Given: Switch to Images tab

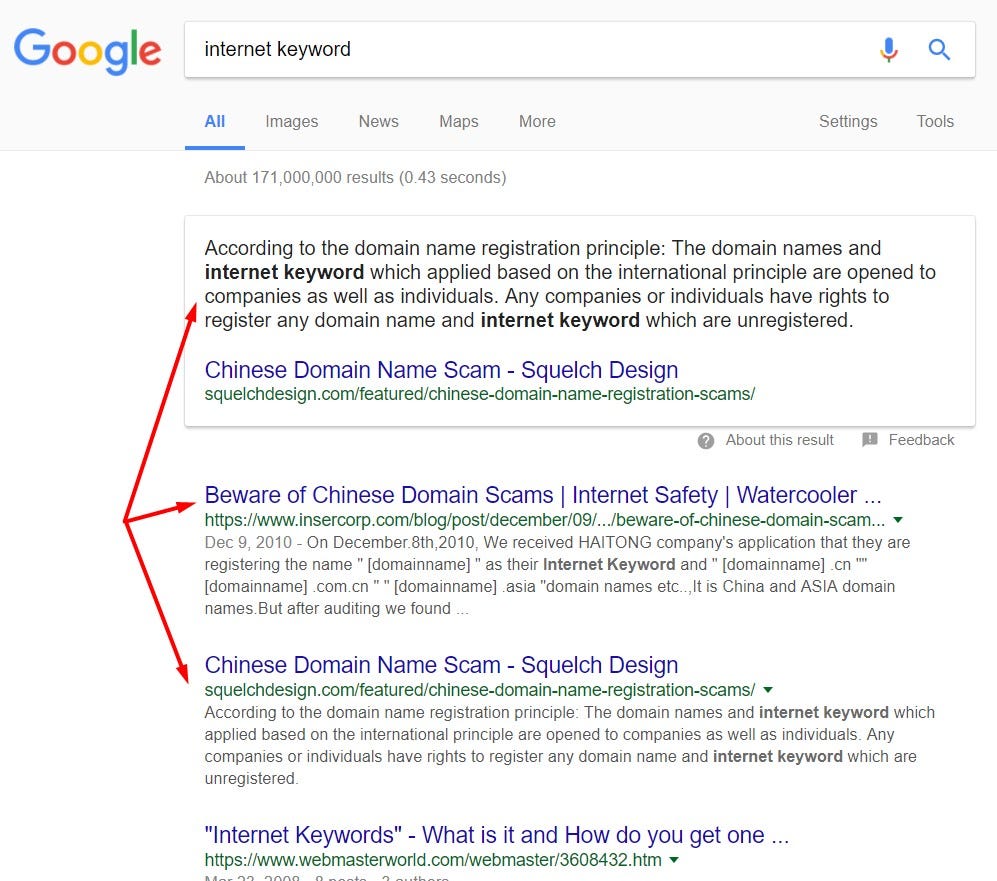Looking at the screenshot, I should coord(292,121).
